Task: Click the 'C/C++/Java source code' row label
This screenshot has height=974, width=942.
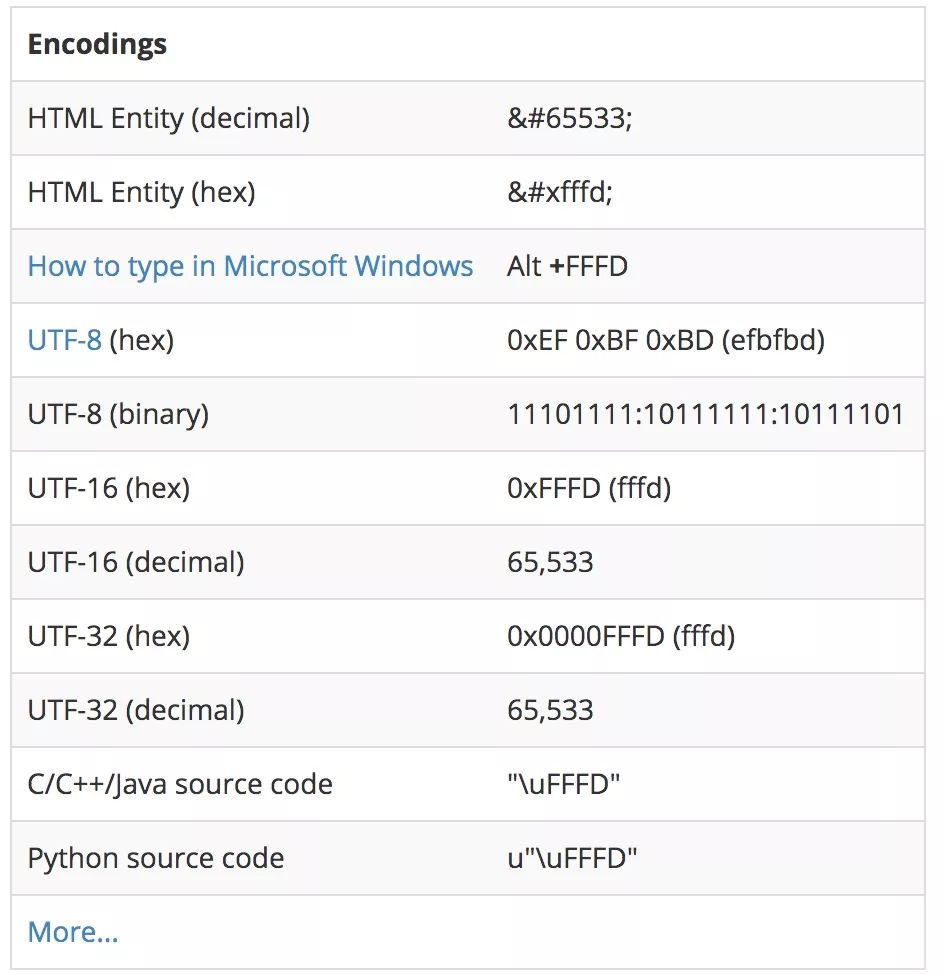Action: pos(180,784)
